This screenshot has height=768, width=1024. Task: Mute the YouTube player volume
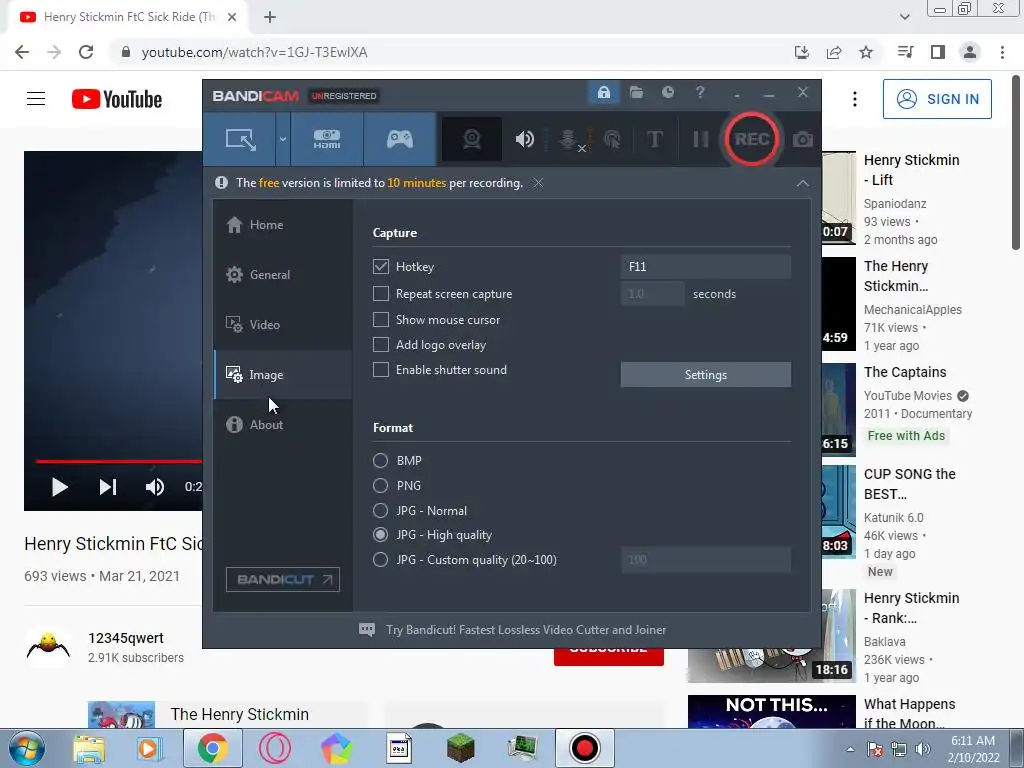[x=155, y=487]
